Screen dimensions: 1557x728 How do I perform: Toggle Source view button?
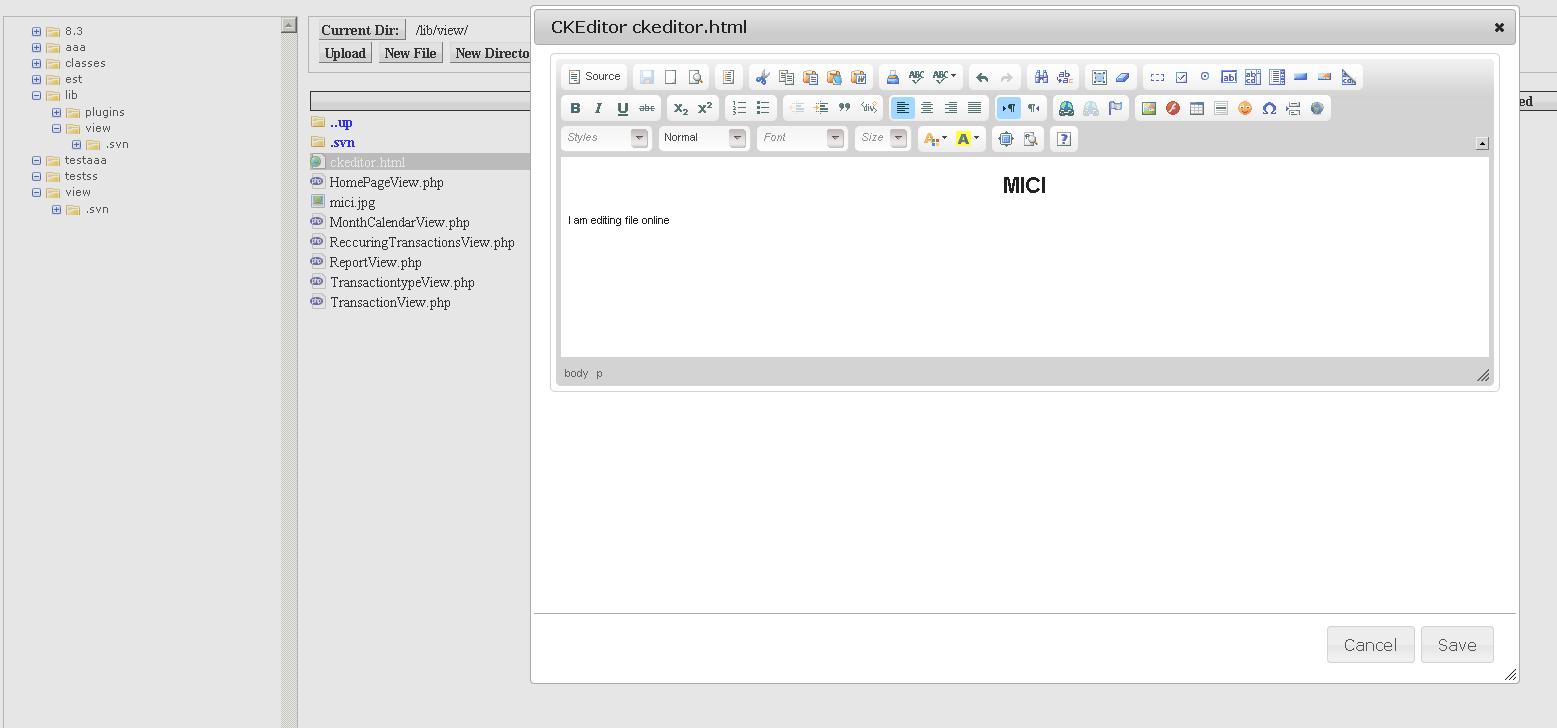click(x=594, y=77)
